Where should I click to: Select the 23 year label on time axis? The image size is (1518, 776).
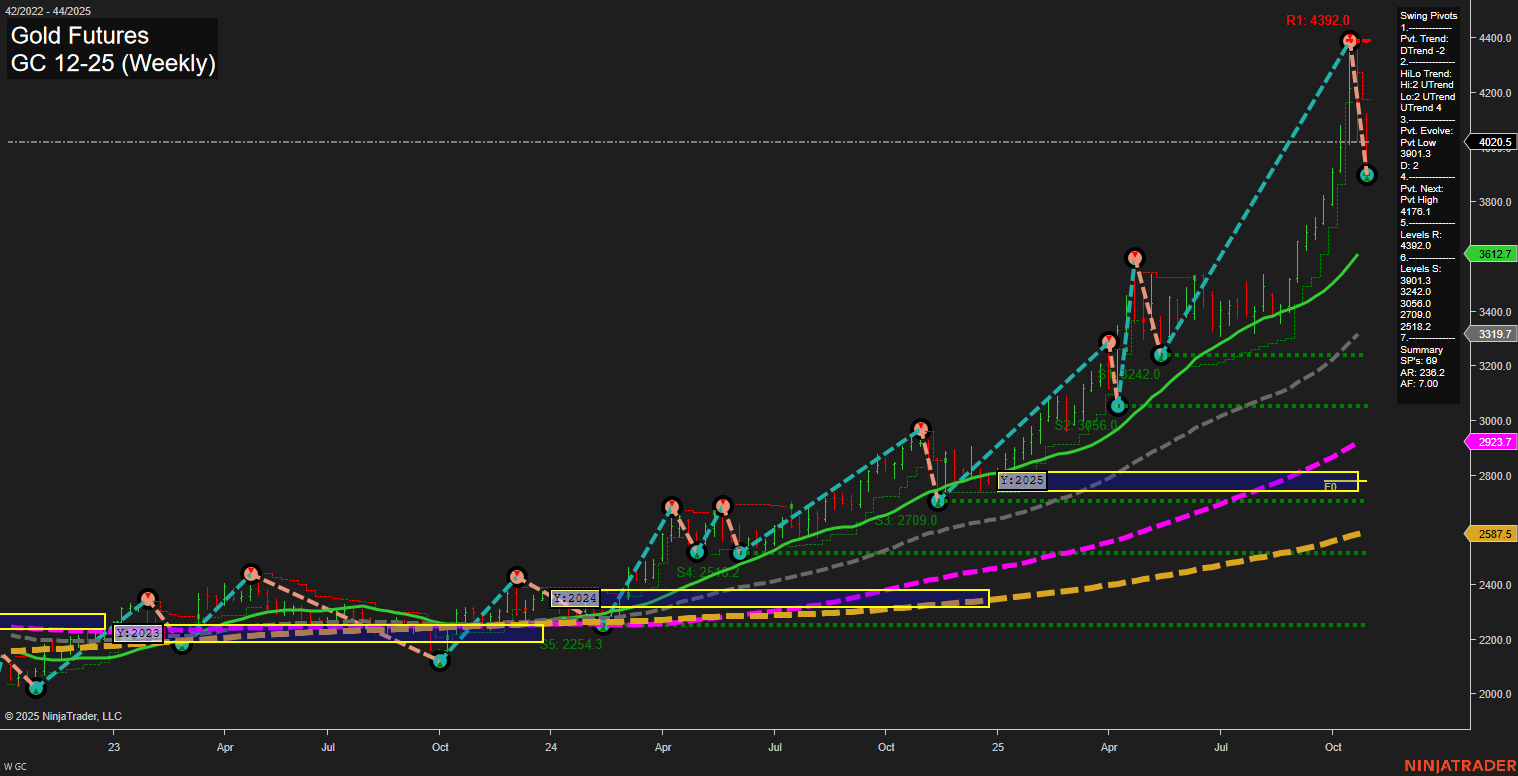pos(114,747)
